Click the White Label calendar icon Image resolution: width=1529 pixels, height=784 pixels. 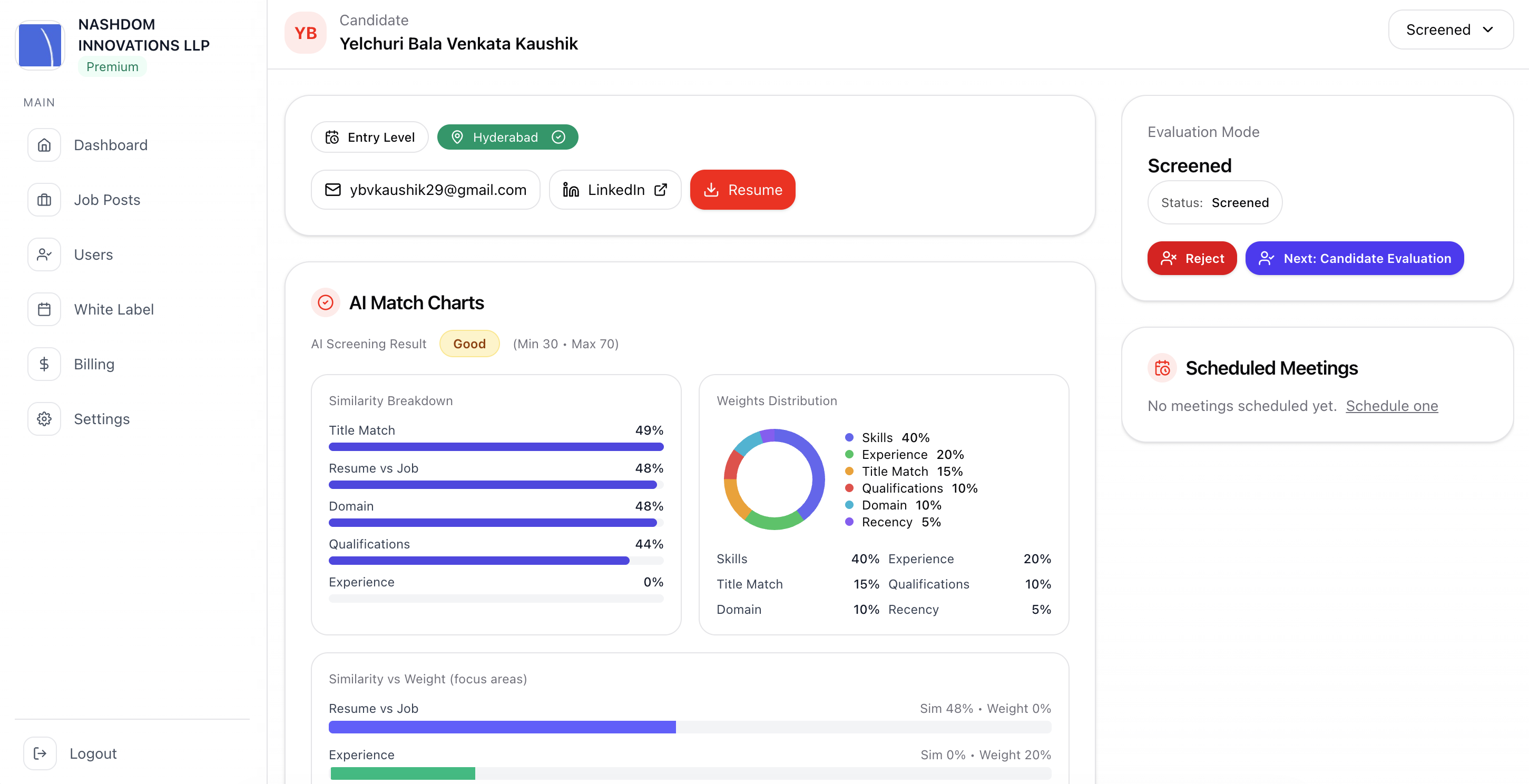44,309
